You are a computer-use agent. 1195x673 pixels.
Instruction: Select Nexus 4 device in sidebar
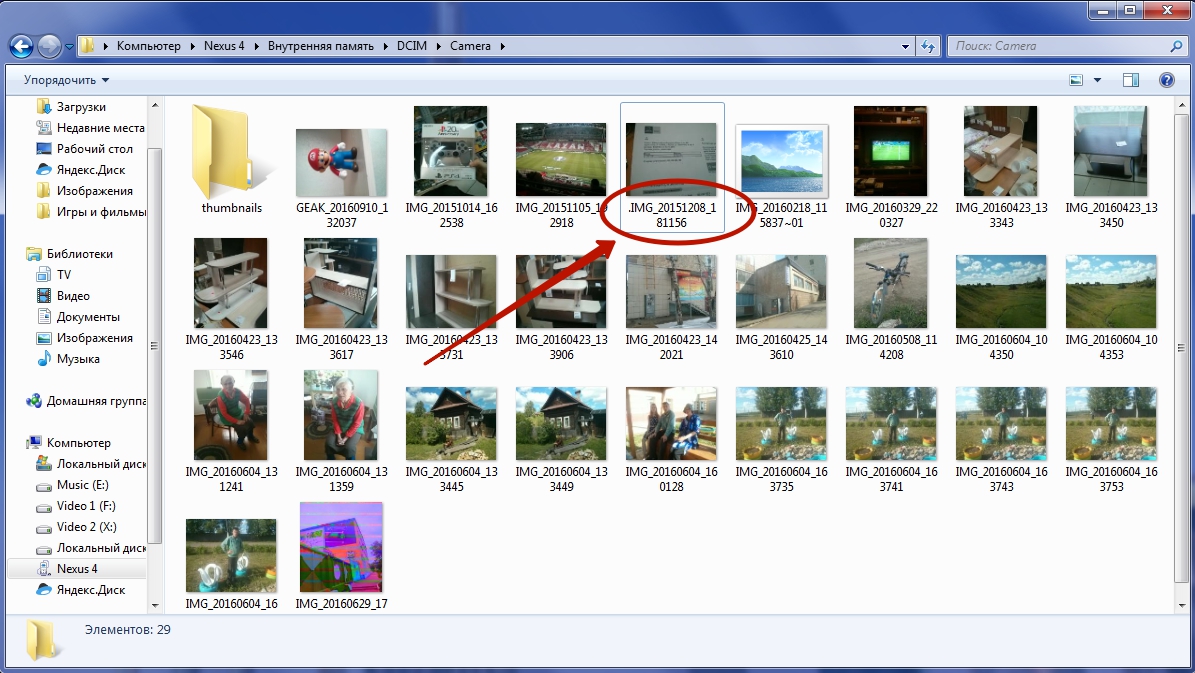[x=77, y=569]
